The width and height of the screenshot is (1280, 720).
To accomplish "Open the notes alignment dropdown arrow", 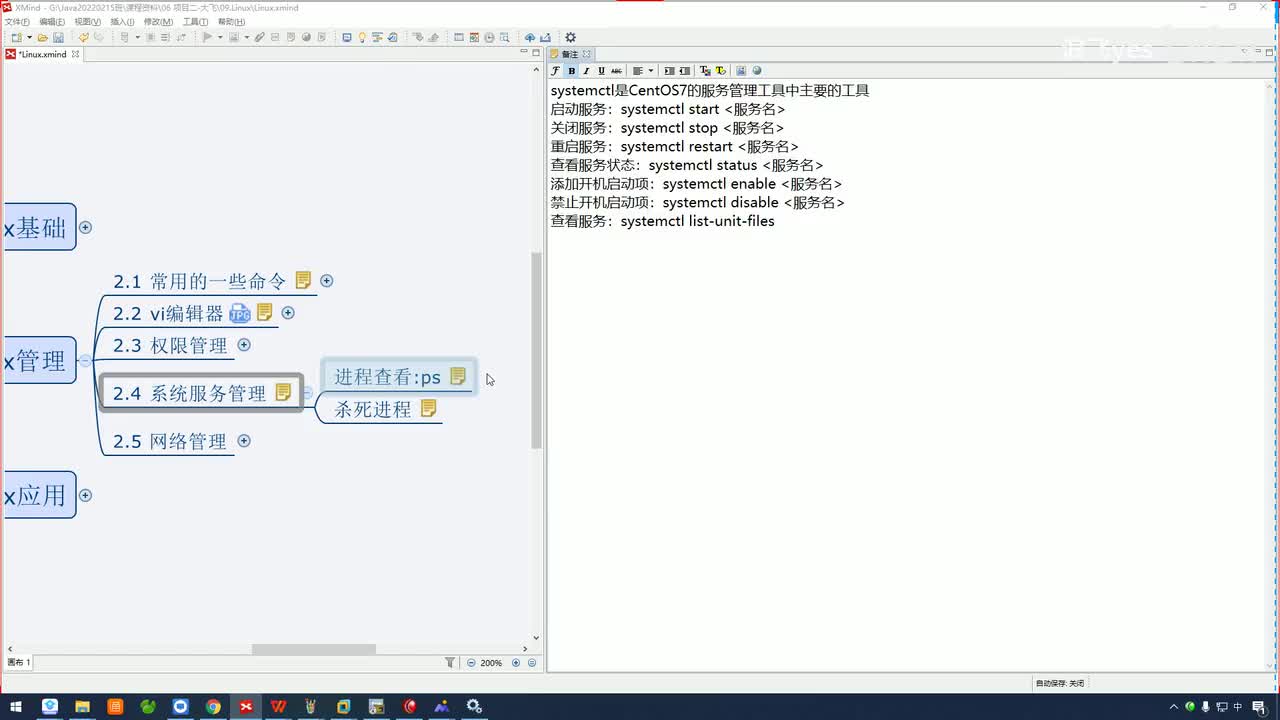I will coord(650,71).
